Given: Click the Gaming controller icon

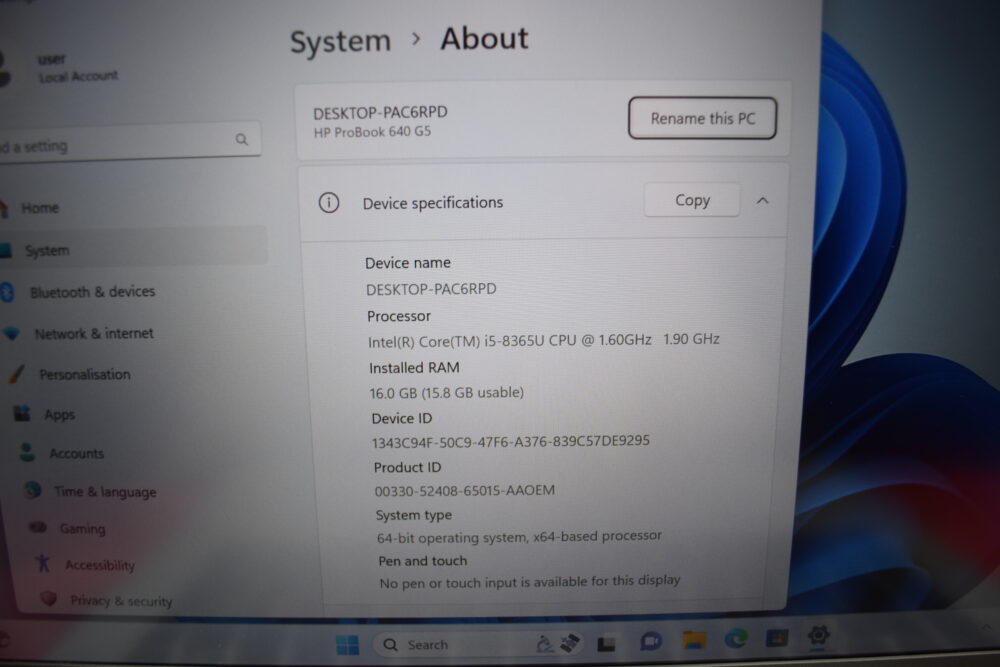Looking at the screenshot, I should point(38,527).
